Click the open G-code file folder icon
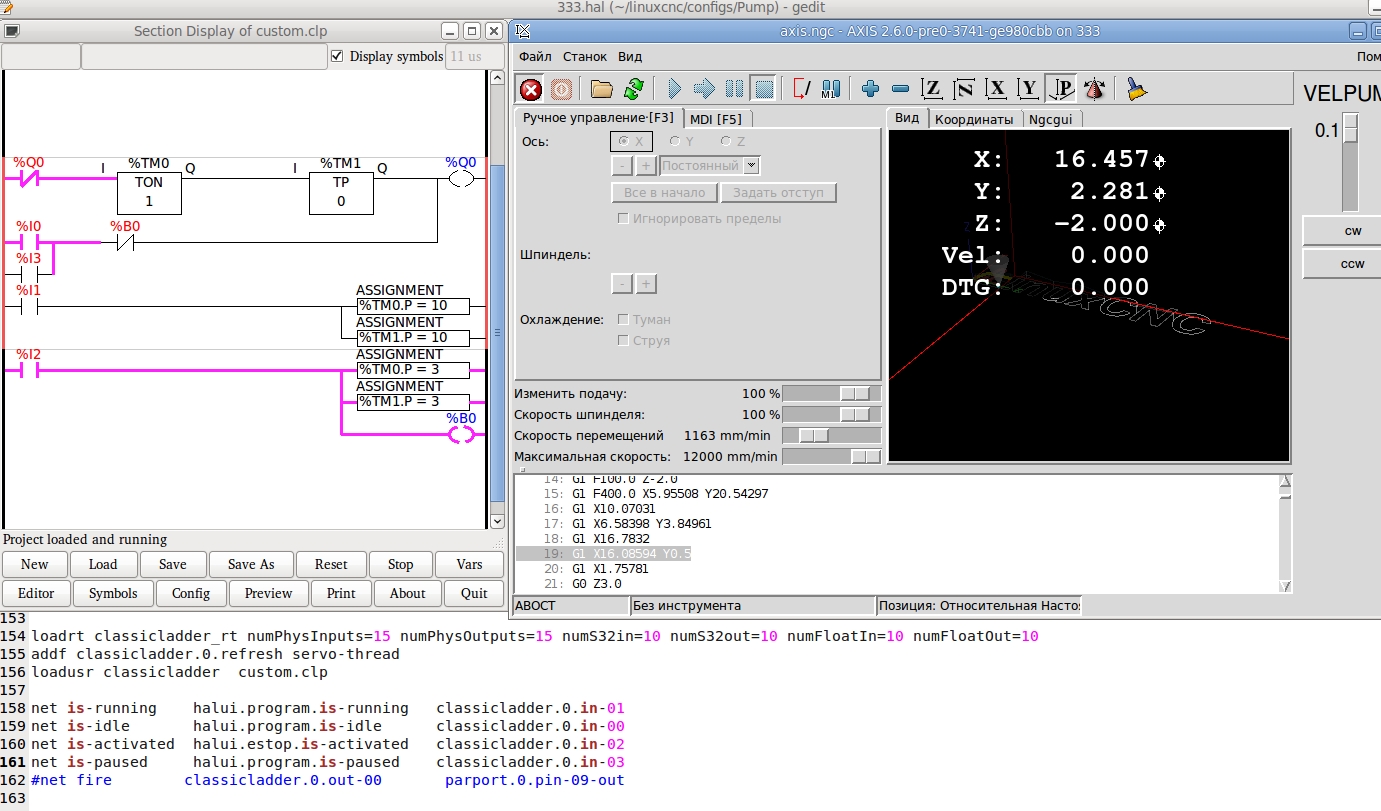 click(x=601, y=89)
